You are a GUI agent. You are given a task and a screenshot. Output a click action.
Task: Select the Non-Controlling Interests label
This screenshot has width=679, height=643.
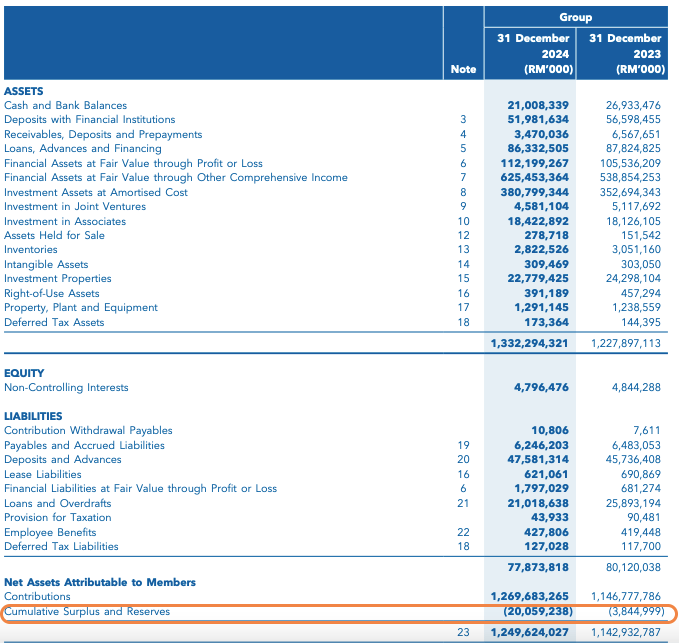(66, 387)
